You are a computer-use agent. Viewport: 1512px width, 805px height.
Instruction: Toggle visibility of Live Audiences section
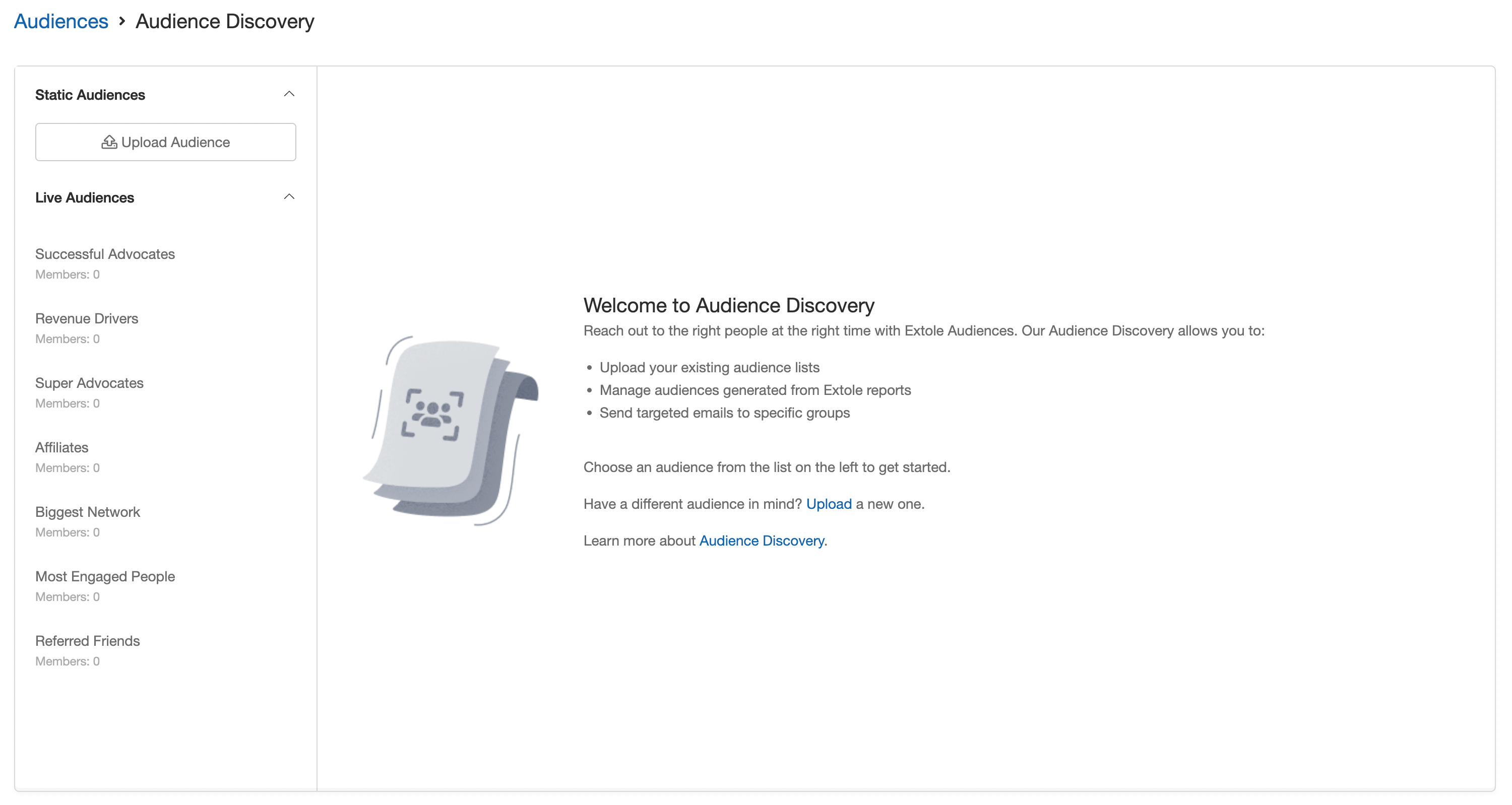click(x=290, y=197)
